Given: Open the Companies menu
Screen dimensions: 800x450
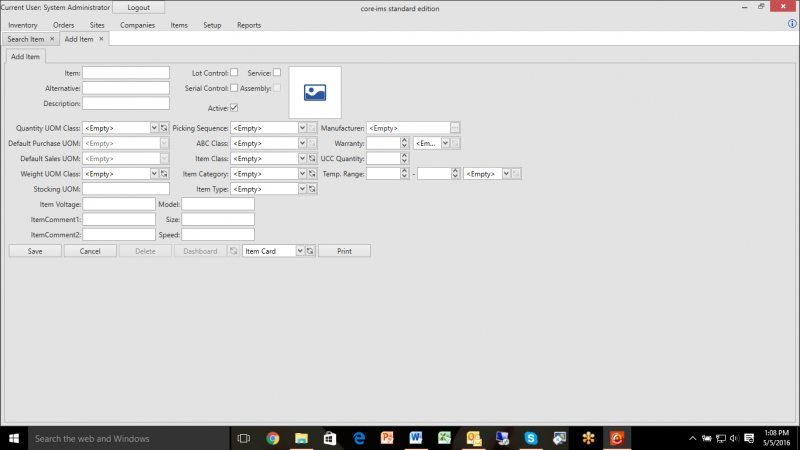Looking at the screenshot, I should 137,25.
